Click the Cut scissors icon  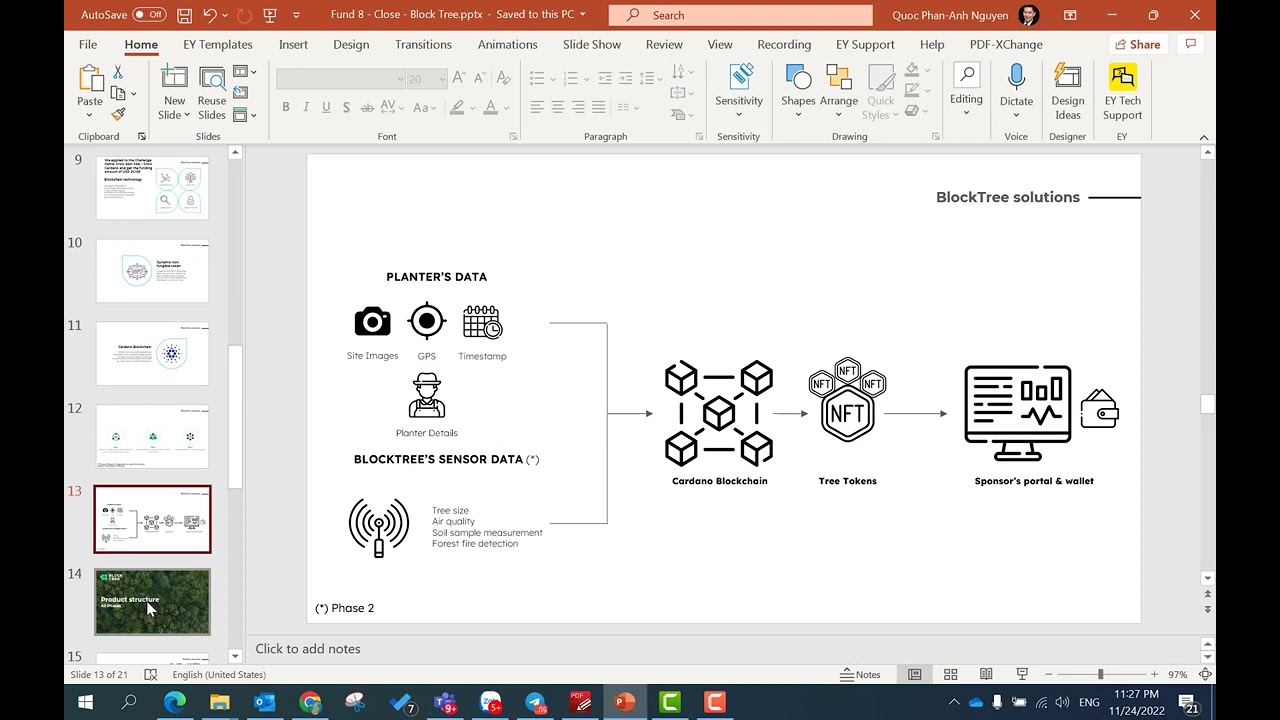click(x=118, y=73)
